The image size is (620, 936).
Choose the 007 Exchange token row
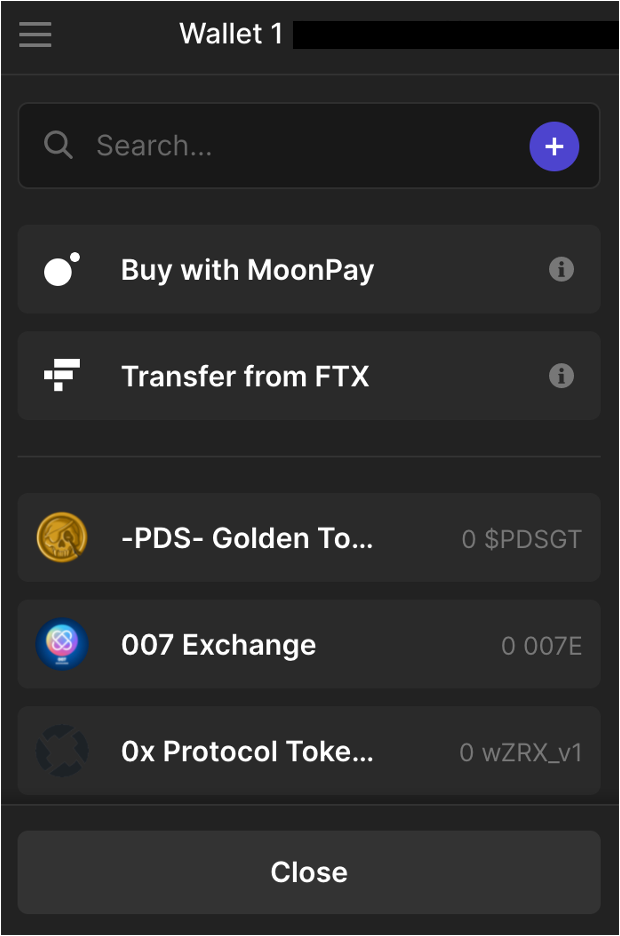218,645
